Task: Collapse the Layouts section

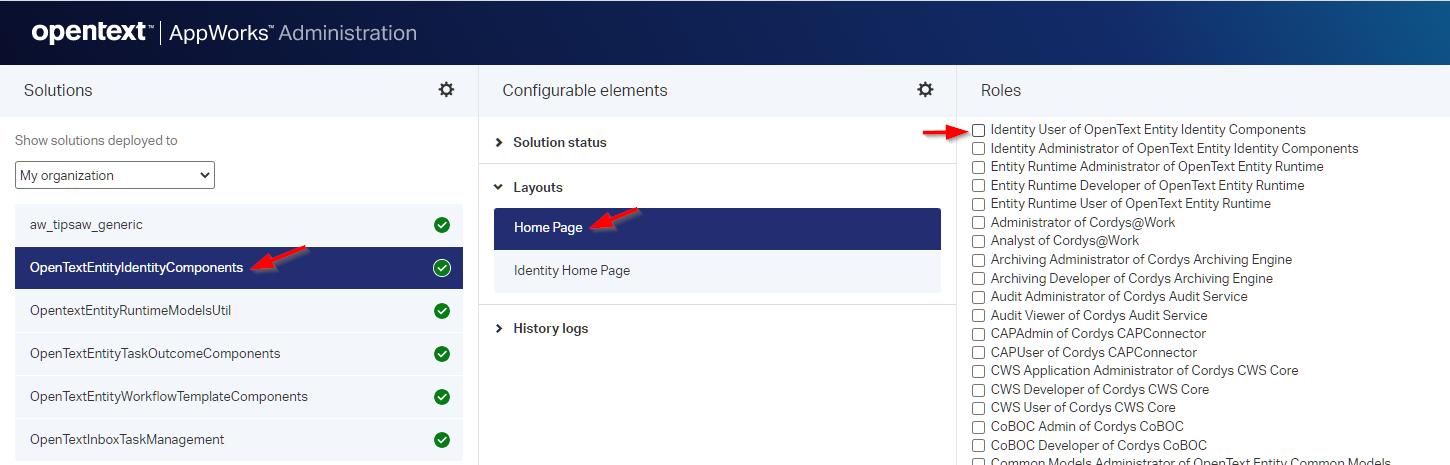Action: click(x=537, y=188)
